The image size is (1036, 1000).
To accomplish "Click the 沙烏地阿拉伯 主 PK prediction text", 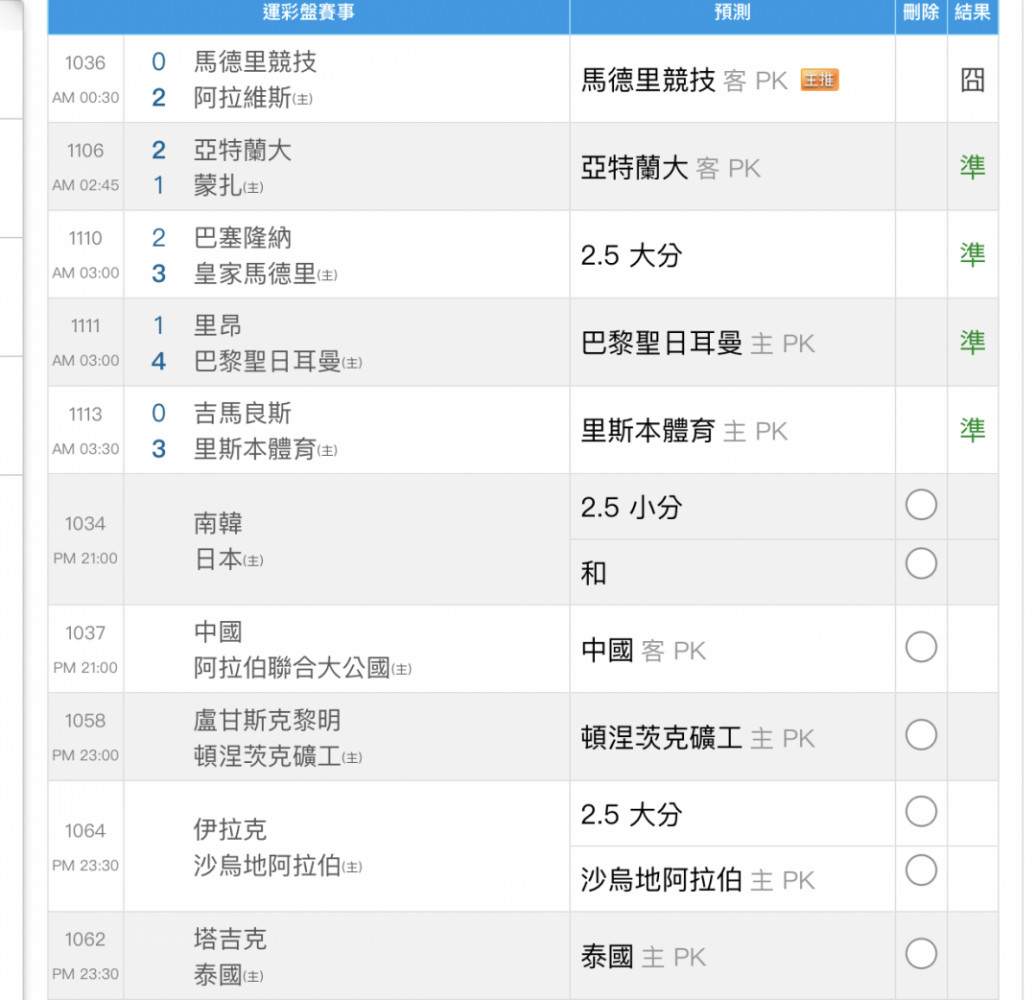I will [698, 880].
